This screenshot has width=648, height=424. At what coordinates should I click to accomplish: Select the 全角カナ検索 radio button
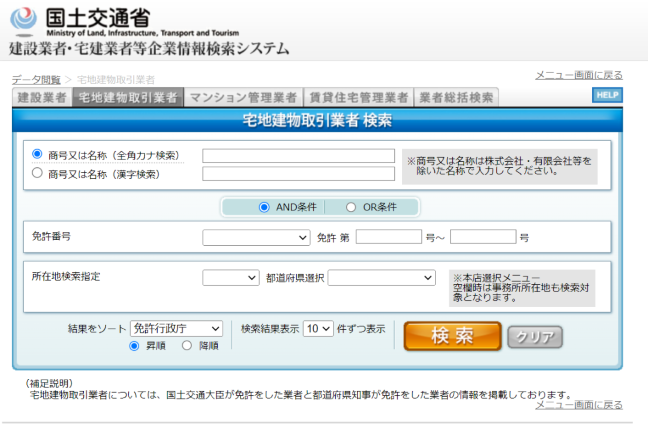38,155
